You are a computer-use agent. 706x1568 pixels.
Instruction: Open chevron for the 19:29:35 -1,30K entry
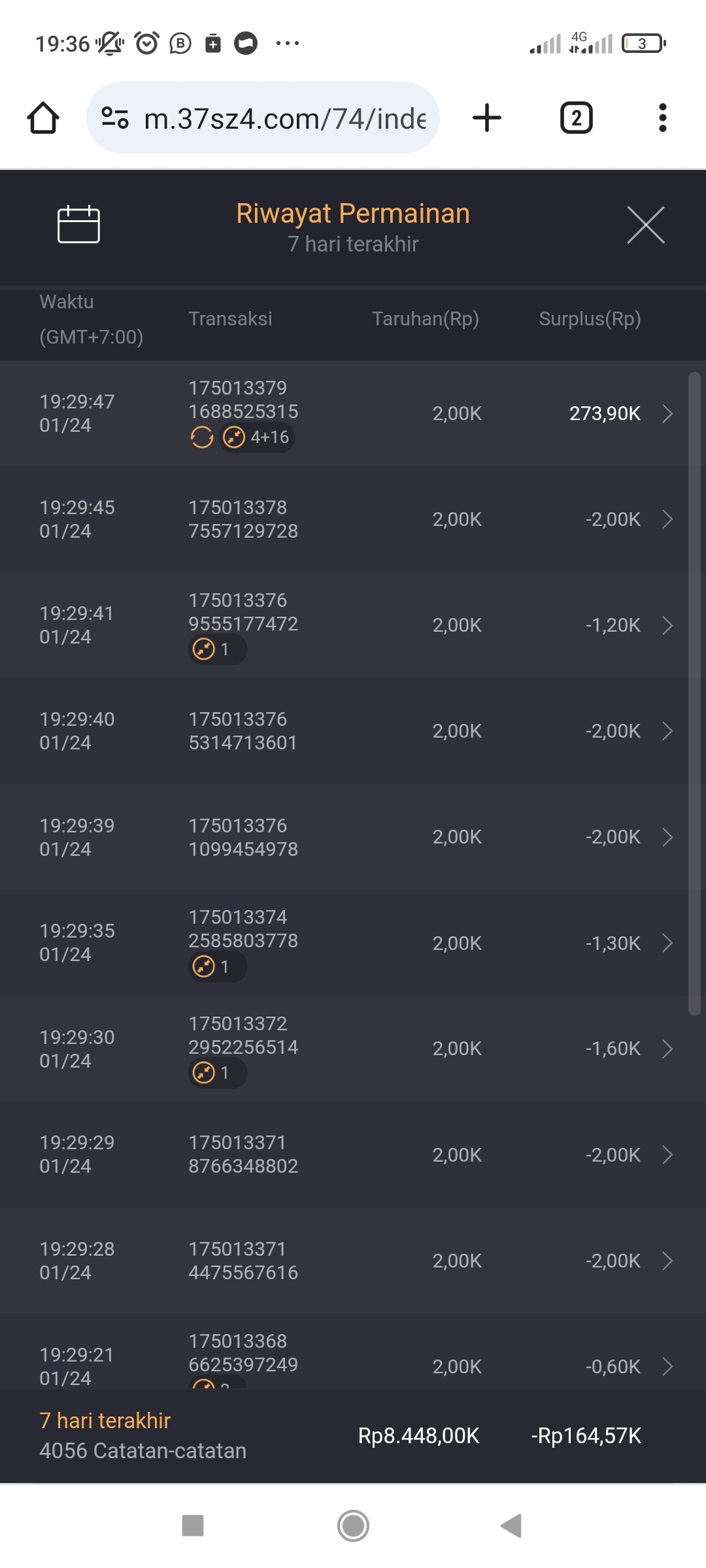(x=667, y=943)
